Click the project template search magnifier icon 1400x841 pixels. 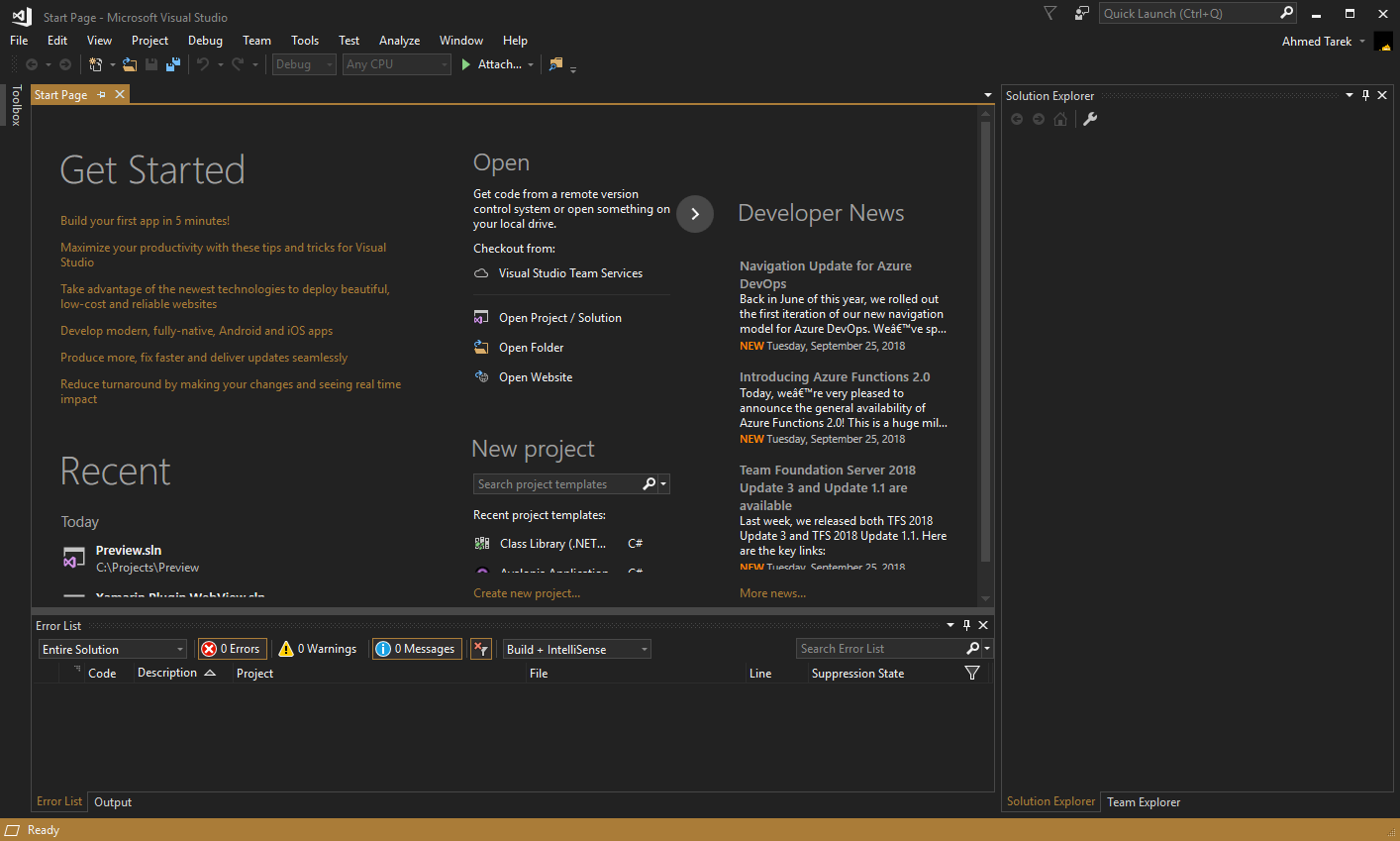tap(649, 483)
